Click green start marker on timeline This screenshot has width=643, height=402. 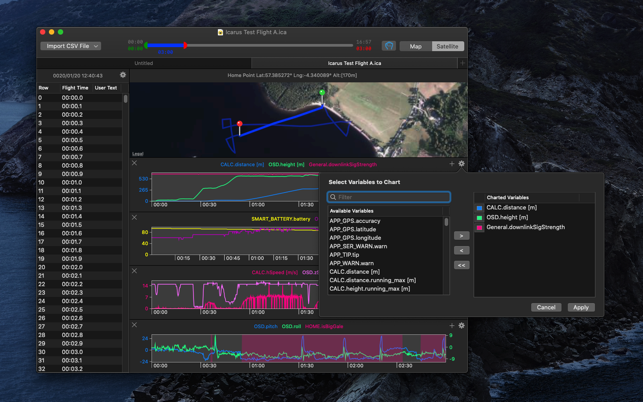tap(146, 45)
